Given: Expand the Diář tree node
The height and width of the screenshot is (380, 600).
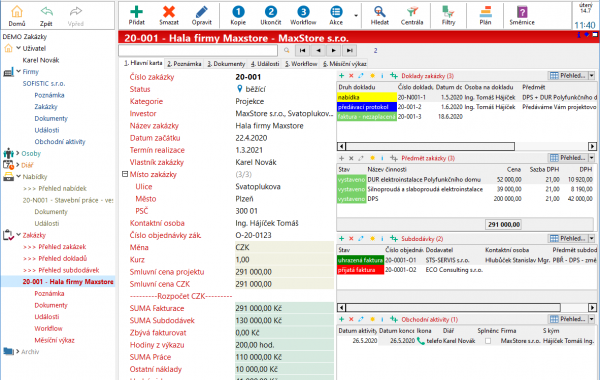Looking at the screenshot, I should [18, 165].
